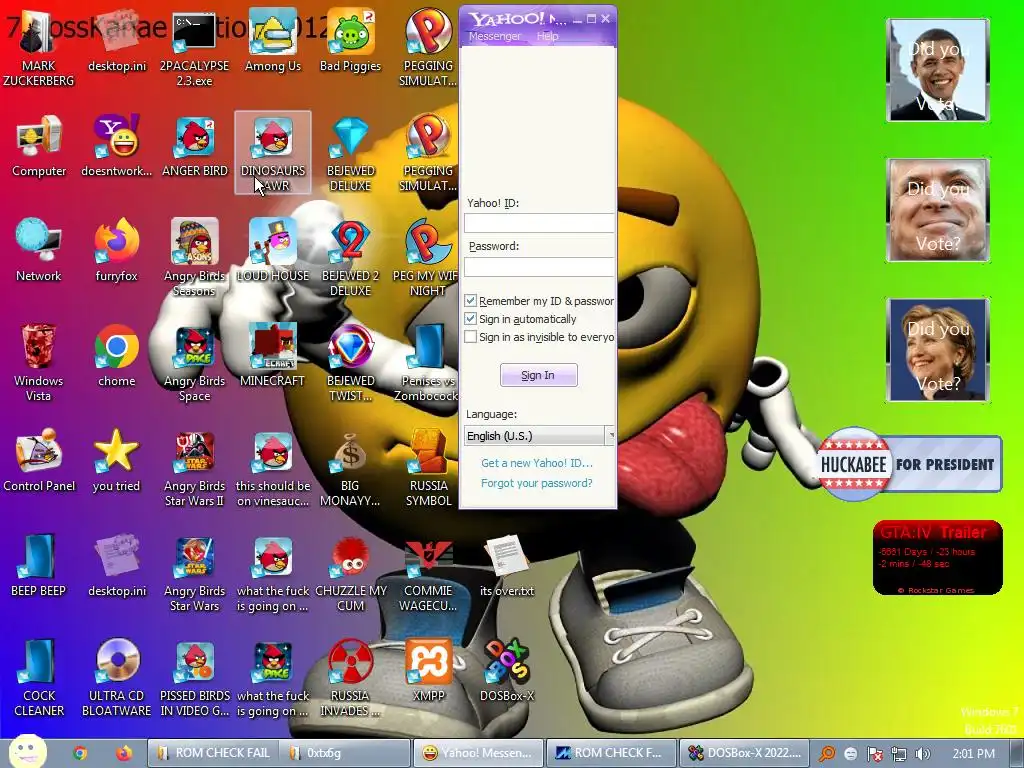The width and height of the screenshot is (1024, 768).
Task: Open the magnifier icon in system tray
Action: tap(827, 754)
